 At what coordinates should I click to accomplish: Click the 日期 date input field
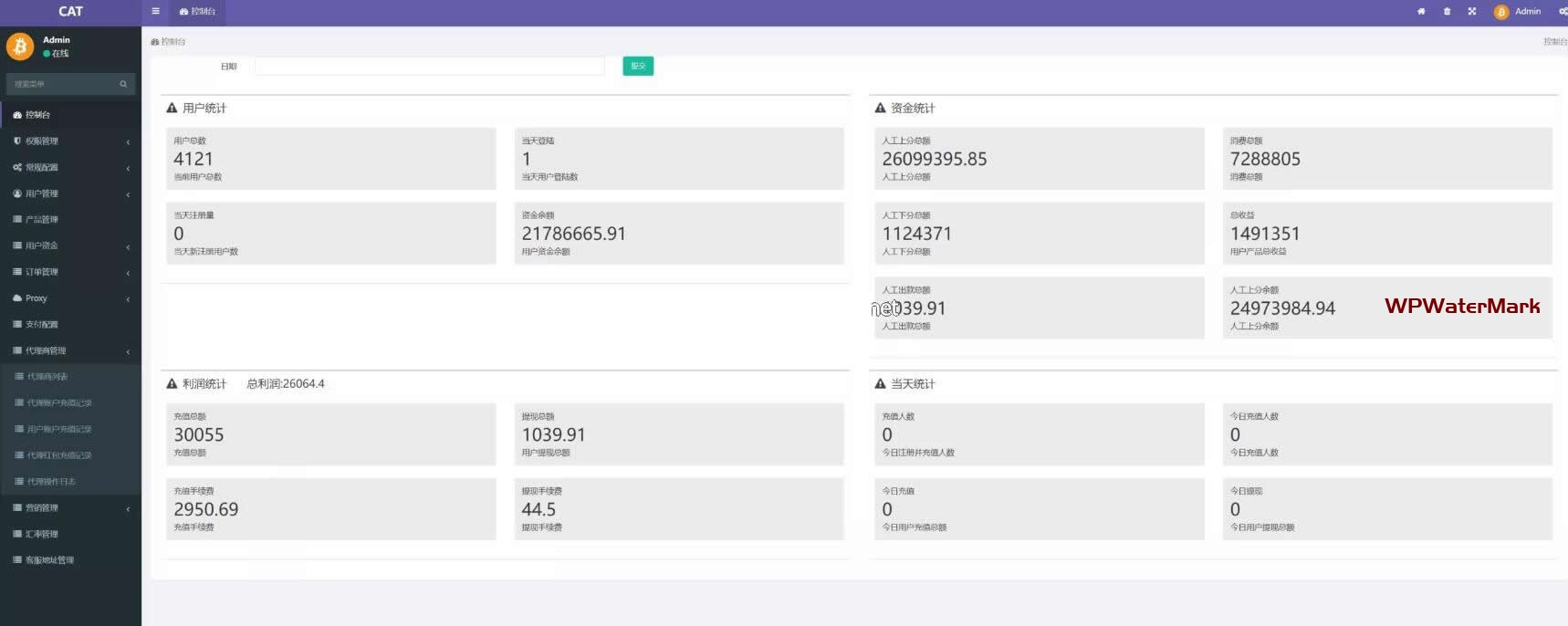429,66
